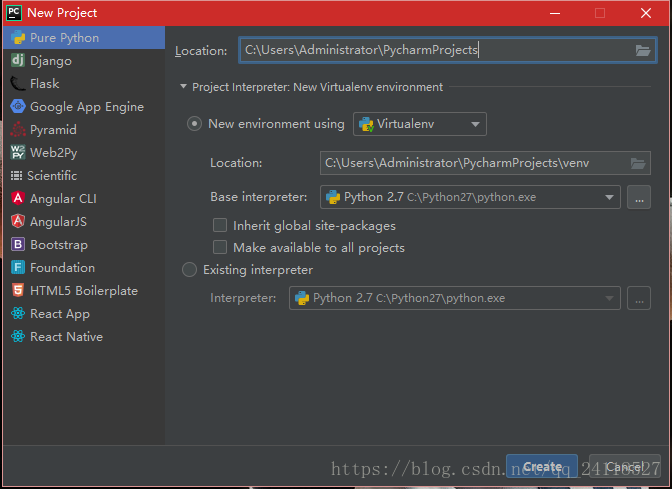Select the HTML5 Boilerplate list entry

point(84,290)
